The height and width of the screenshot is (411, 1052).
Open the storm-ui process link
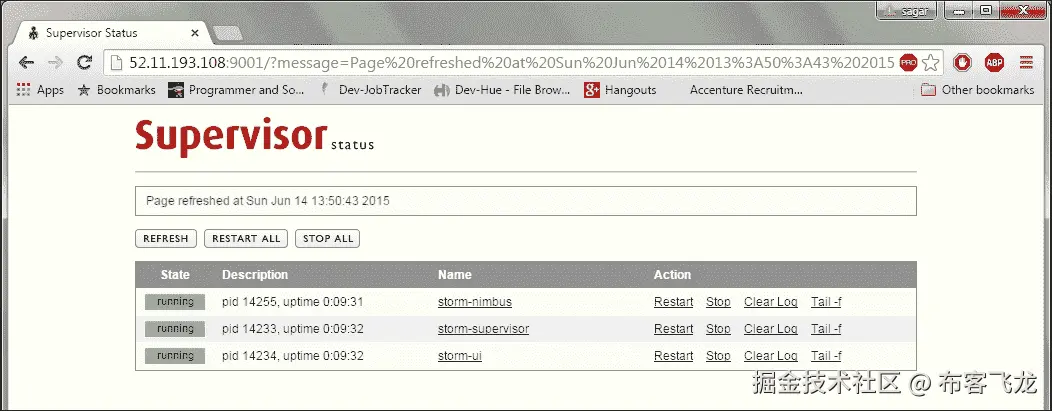(x=460, y=356)
